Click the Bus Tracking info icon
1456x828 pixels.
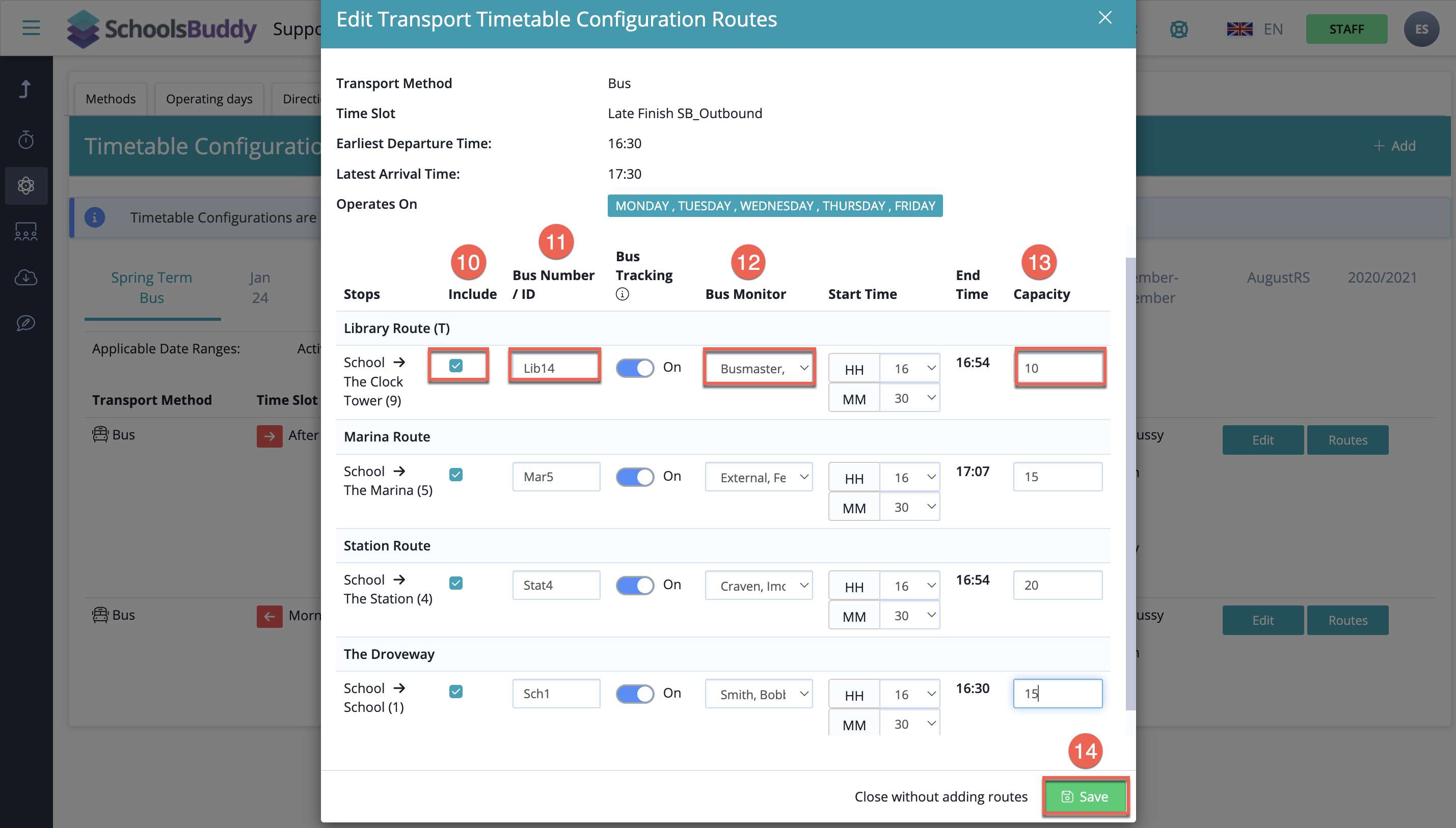click(x=622, y=294)
